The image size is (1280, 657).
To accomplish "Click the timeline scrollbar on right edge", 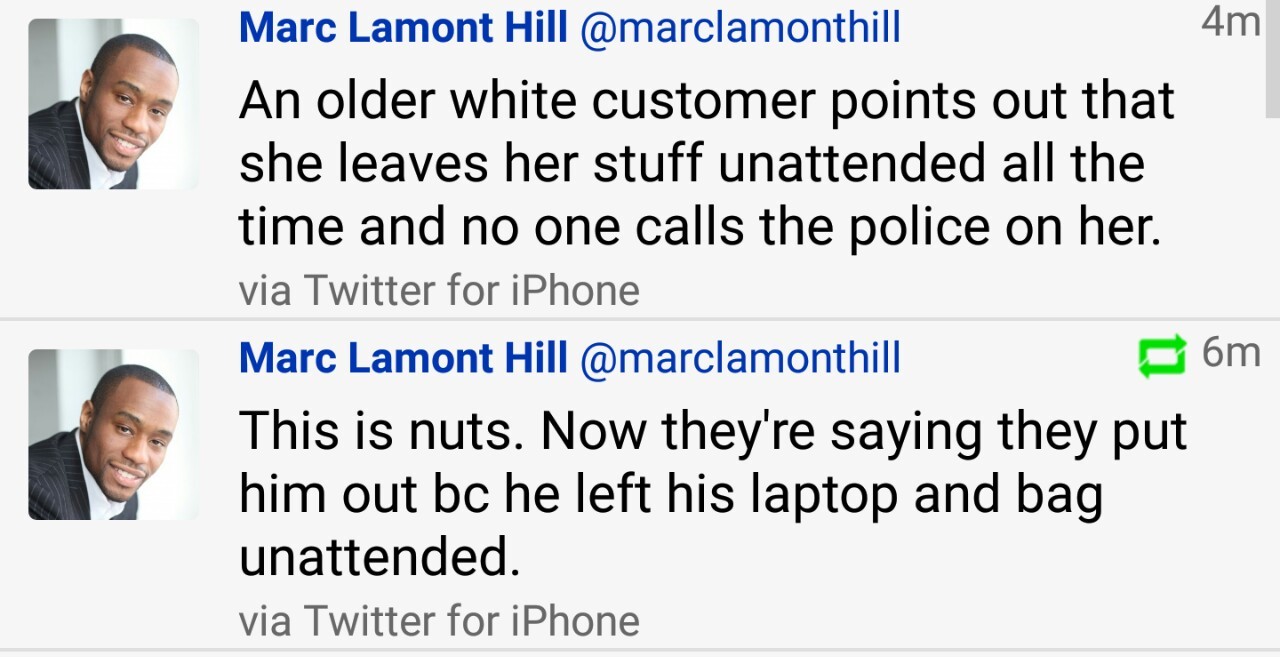I will (1272, 60).
